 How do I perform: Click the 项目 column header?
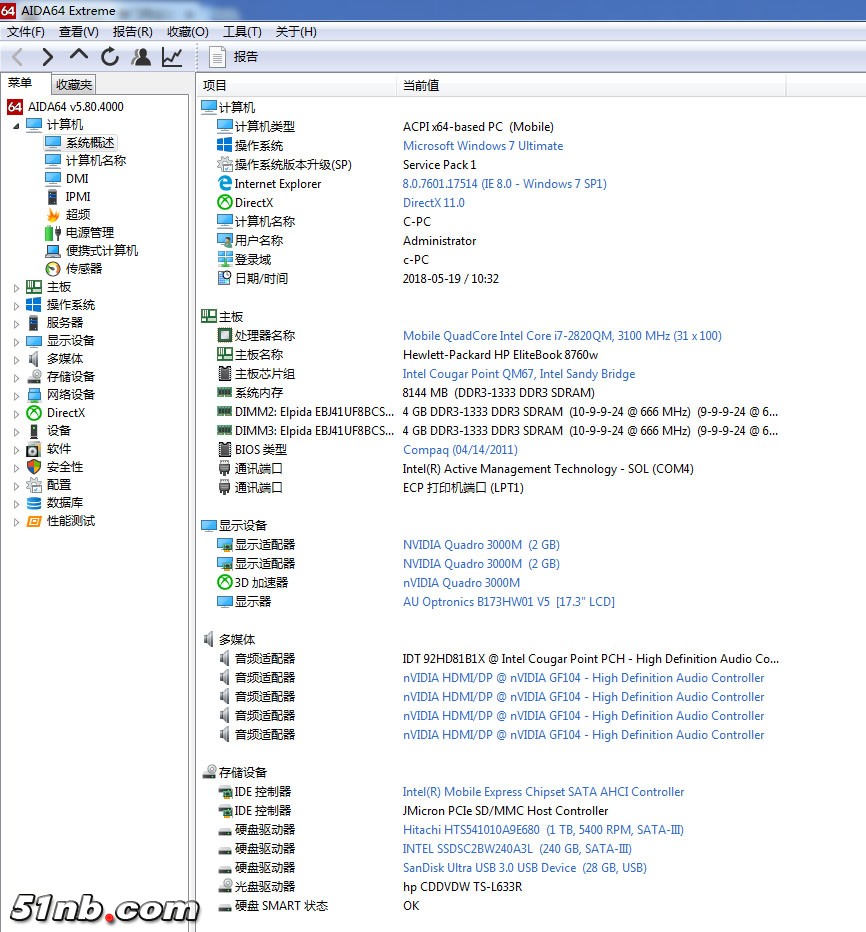click(x=215, y=85)
